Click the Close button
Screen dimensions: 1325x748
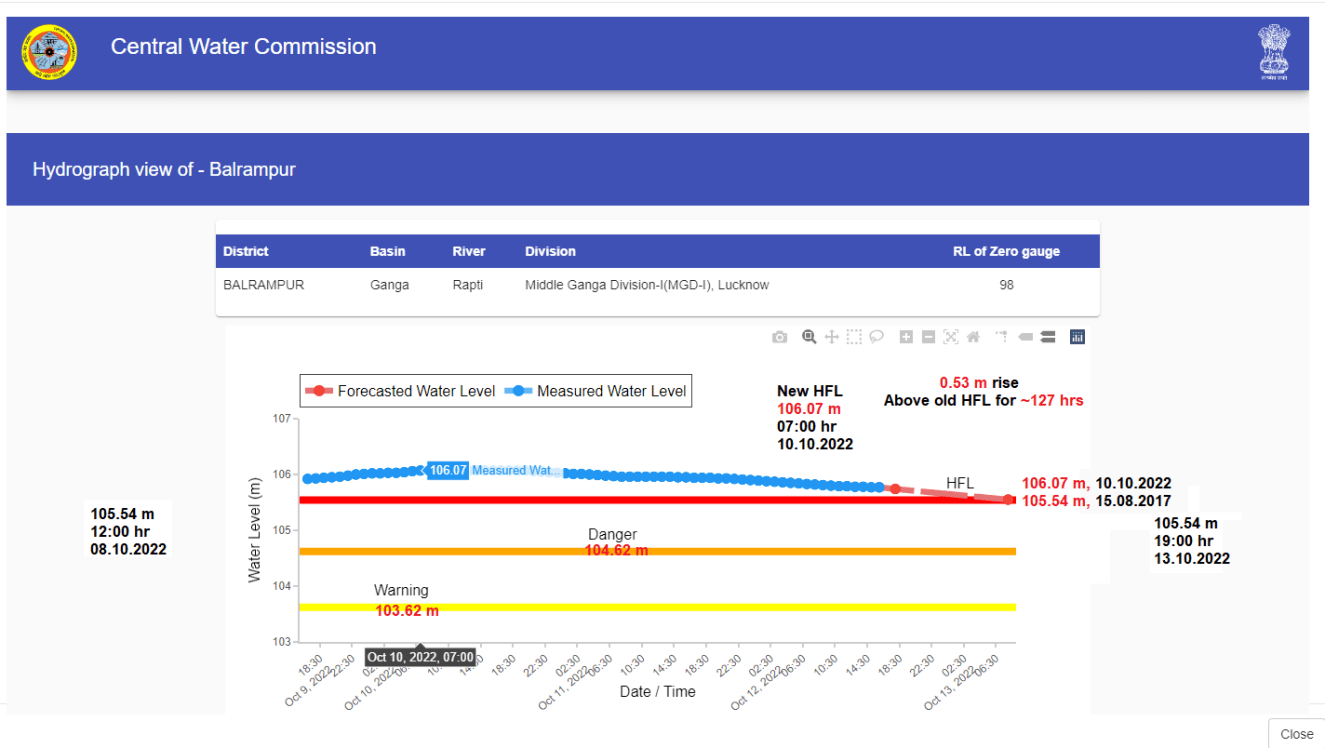tap(1296, 734)
